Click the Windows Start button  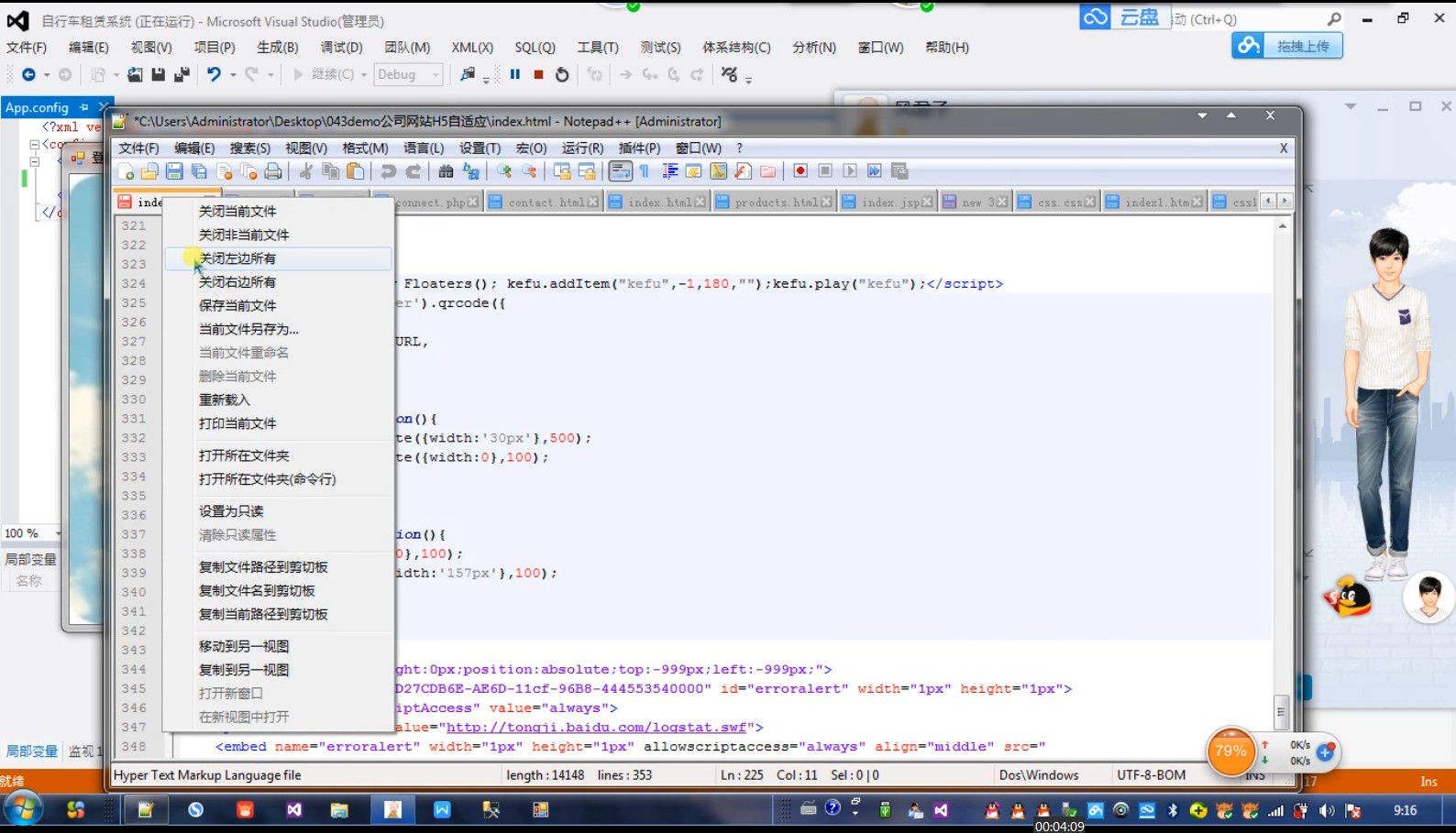(23, 810)
